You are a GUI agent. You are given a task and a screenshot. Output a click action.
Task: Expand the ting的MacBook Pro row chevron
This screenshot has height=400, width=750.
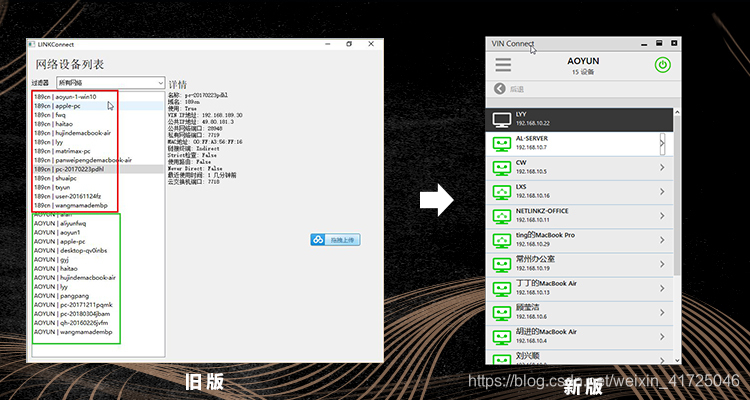[x=662, y=240]
